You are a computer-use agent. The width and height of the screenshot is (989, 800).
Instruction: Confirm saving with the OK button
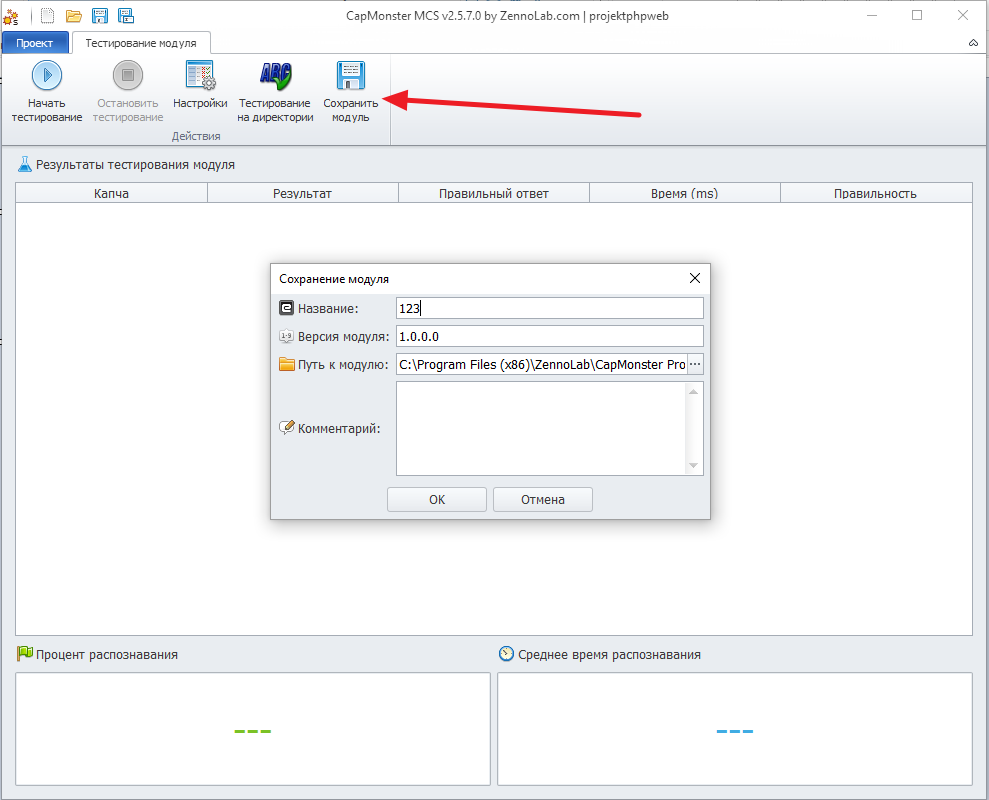click(436, 500)
